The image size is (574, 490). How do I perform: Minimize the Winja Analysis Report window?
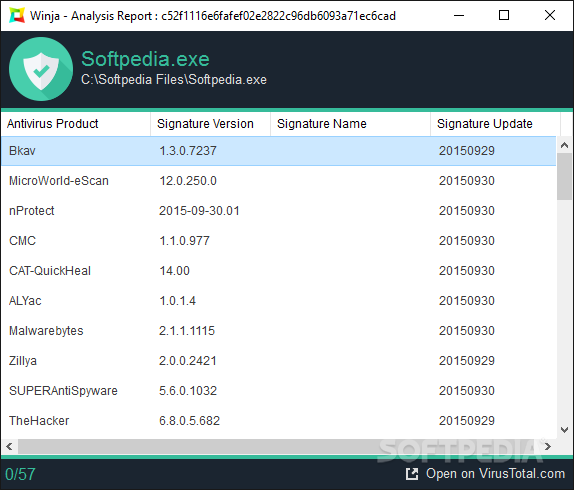point(459,15)
